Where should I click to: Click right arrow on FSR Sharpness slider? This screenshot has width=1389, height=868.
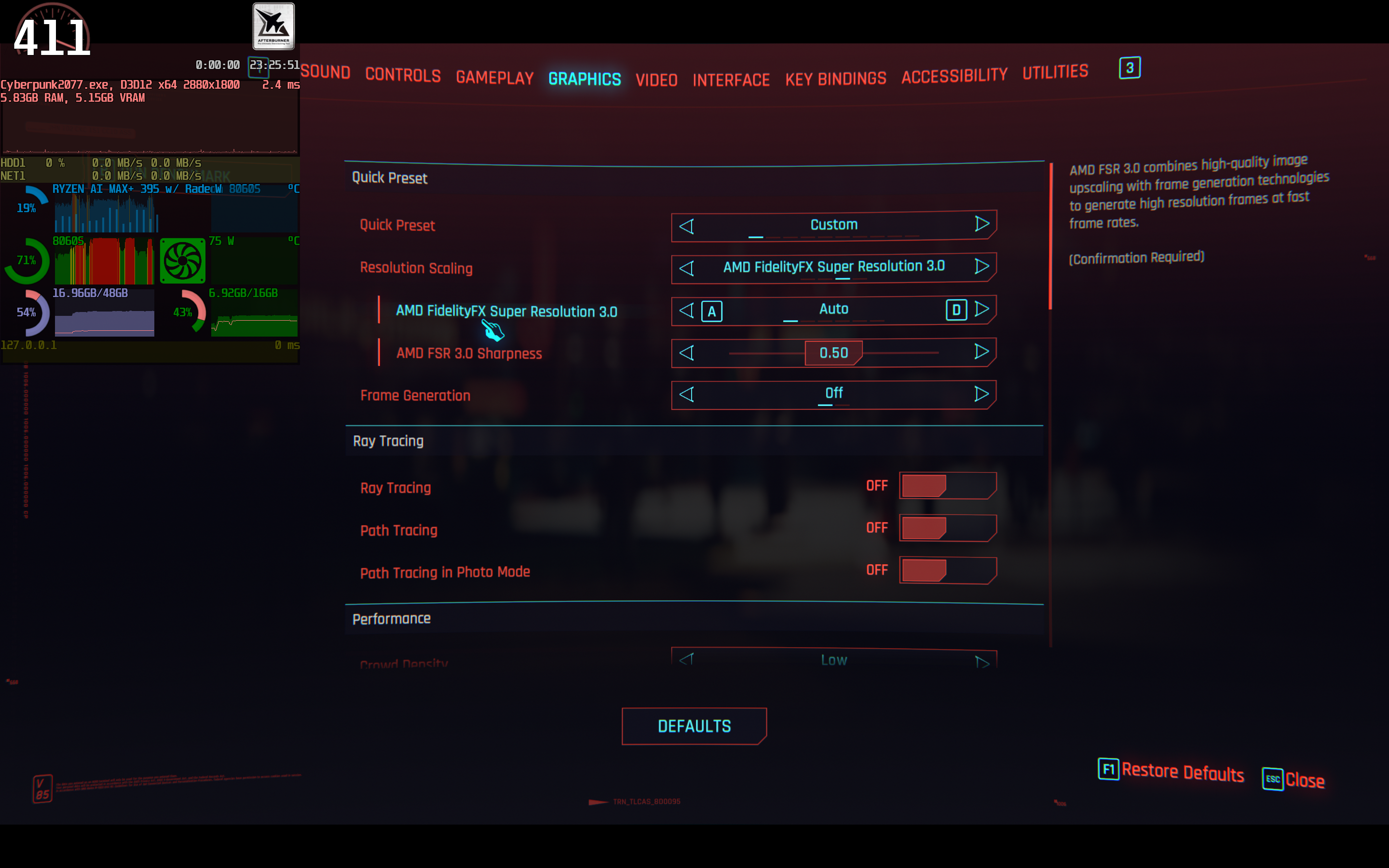(981, 352)
